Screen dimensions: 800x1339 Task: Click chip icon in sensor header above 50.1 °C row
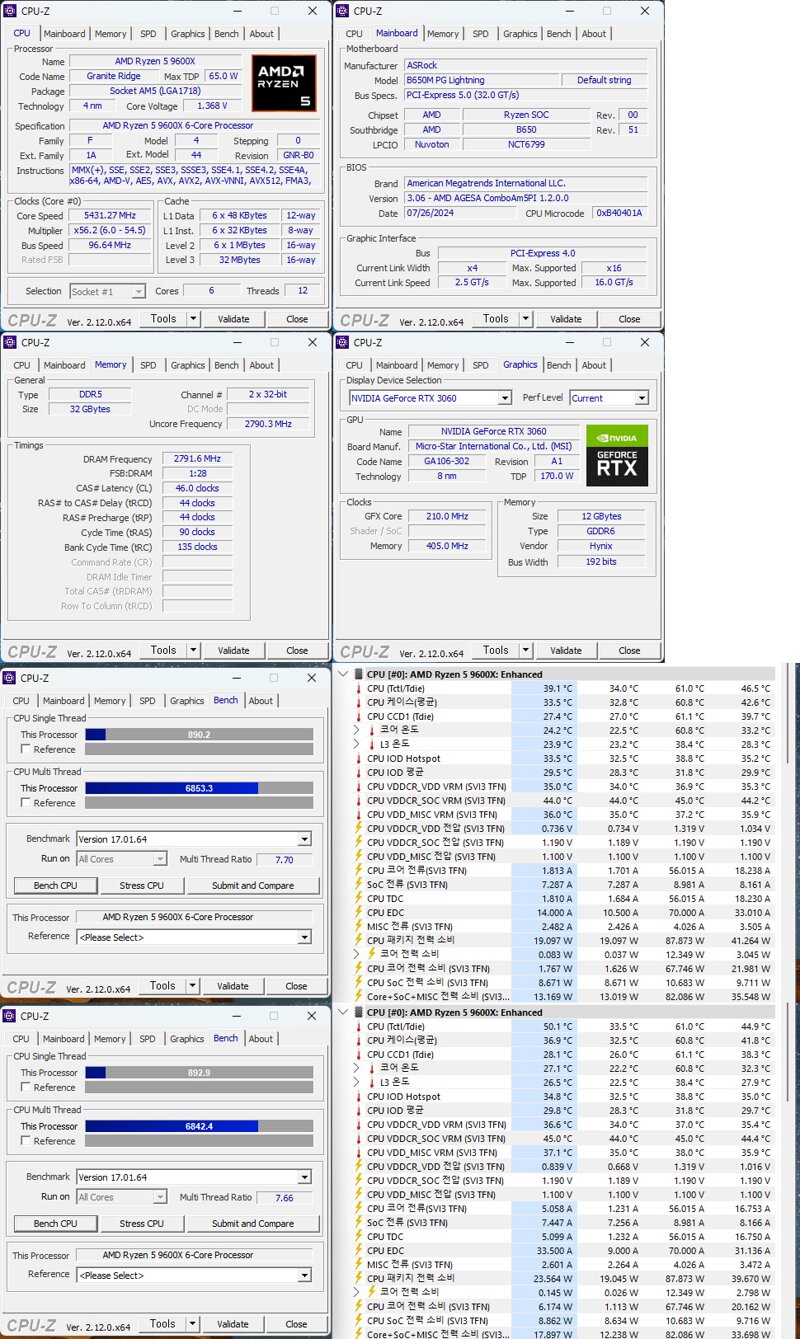(x=360, y=1012)
